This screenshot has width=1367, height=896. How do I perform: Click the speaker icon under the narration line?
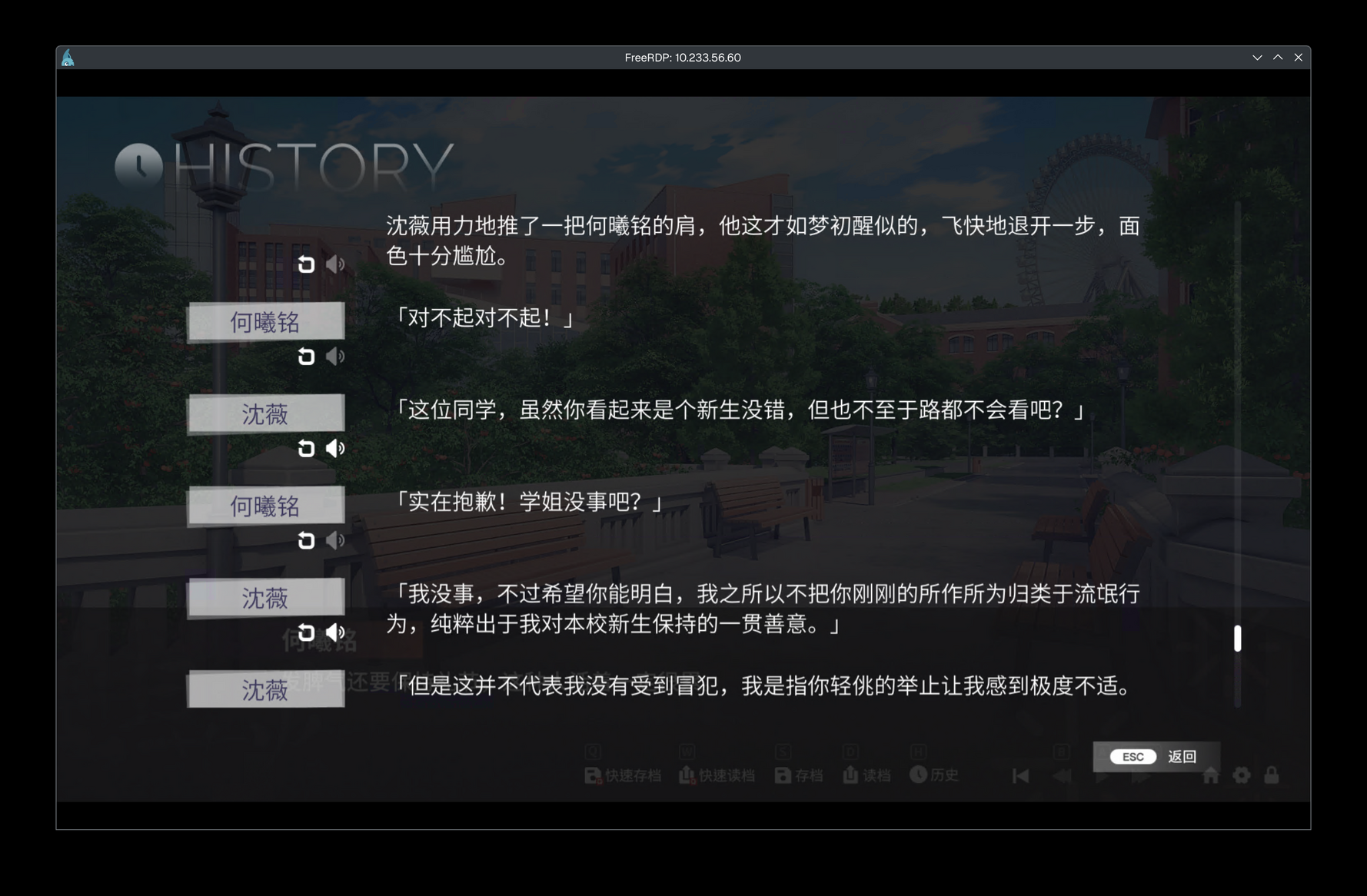335,264
